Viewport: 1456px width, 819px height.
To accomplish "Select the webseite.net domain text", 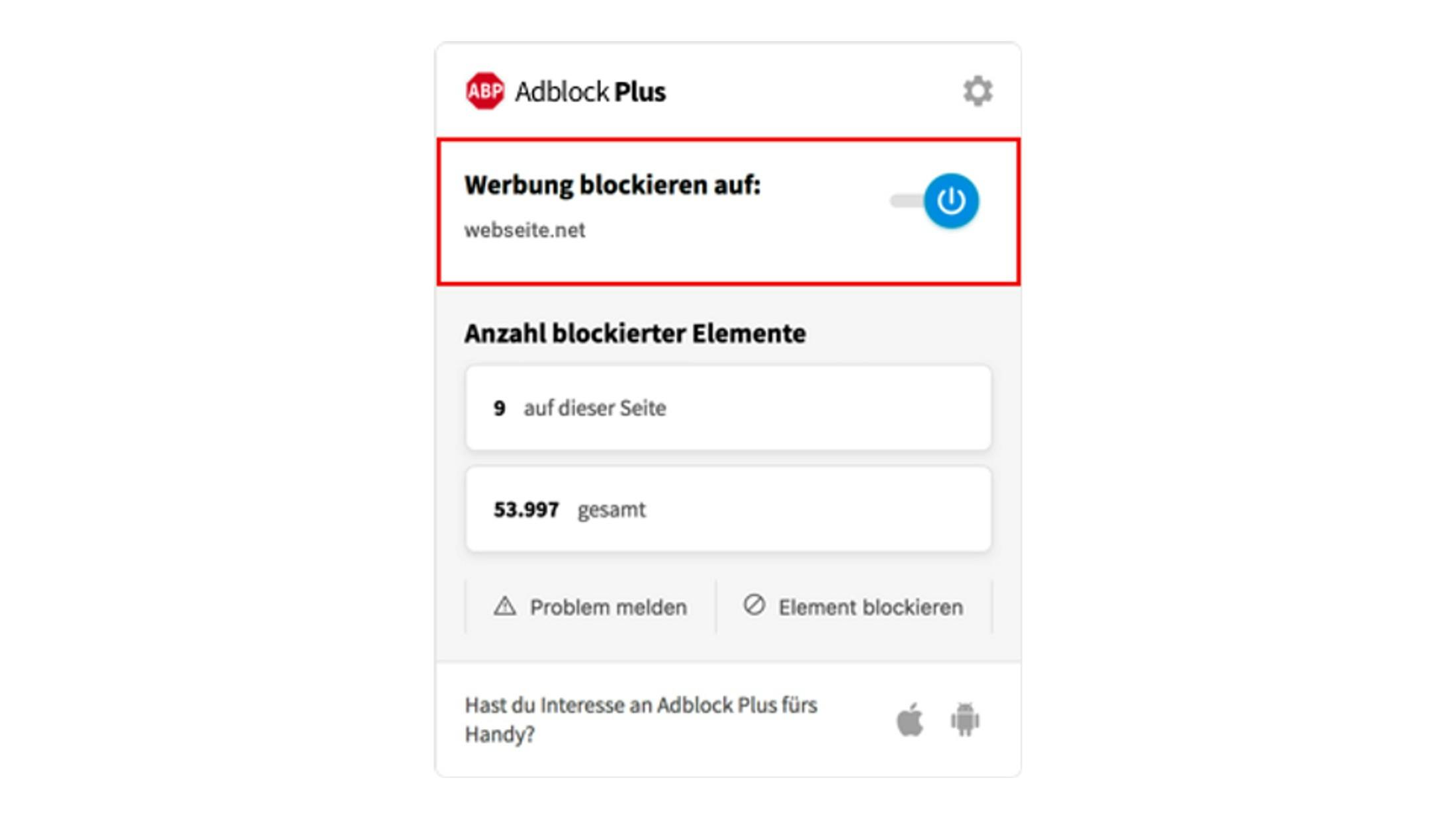I will point(524,230).
